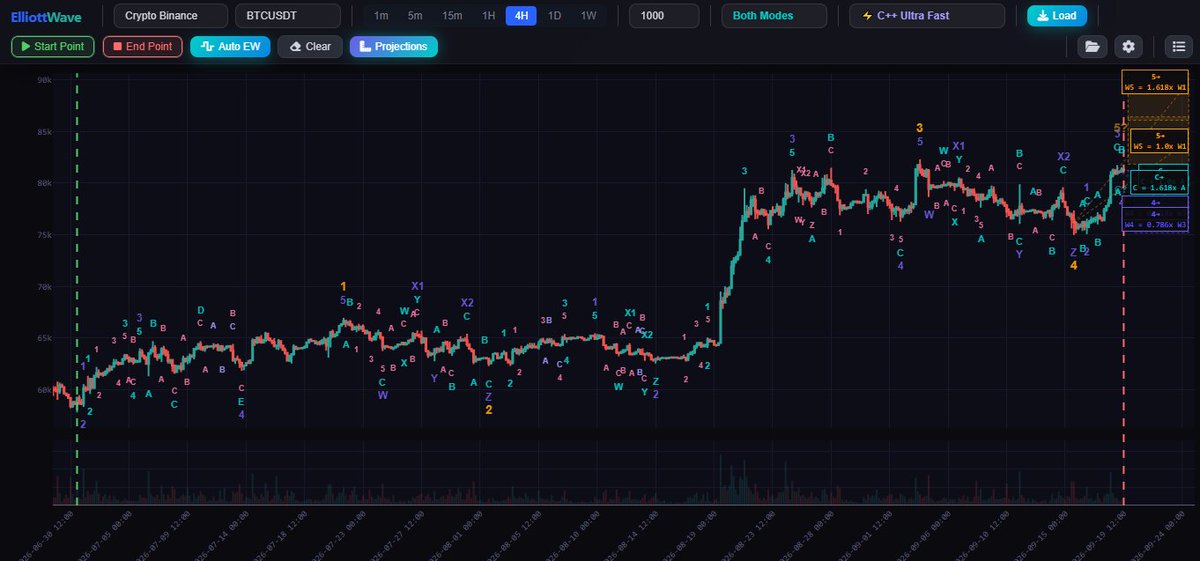The width and height of the screenshot is (1200, 561).
Task: Expand the Both Modes dropdown
Action: point(774,16)
